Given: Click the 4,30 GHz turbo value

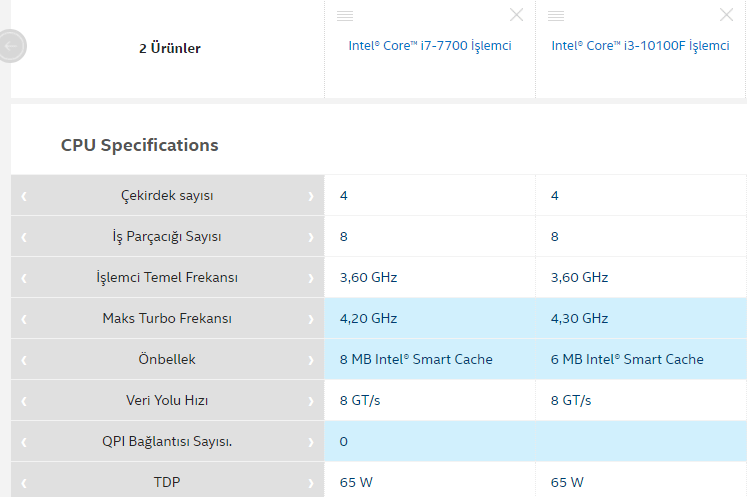Looking at the screenshot, I should [579, 318].
